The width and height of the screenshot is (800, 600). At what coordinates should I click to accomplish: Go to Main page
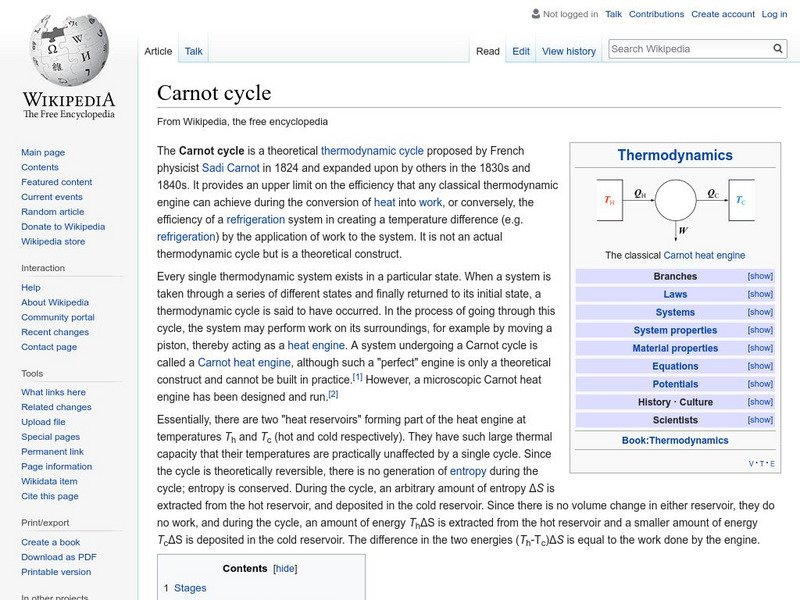click(x=43, y=152)
